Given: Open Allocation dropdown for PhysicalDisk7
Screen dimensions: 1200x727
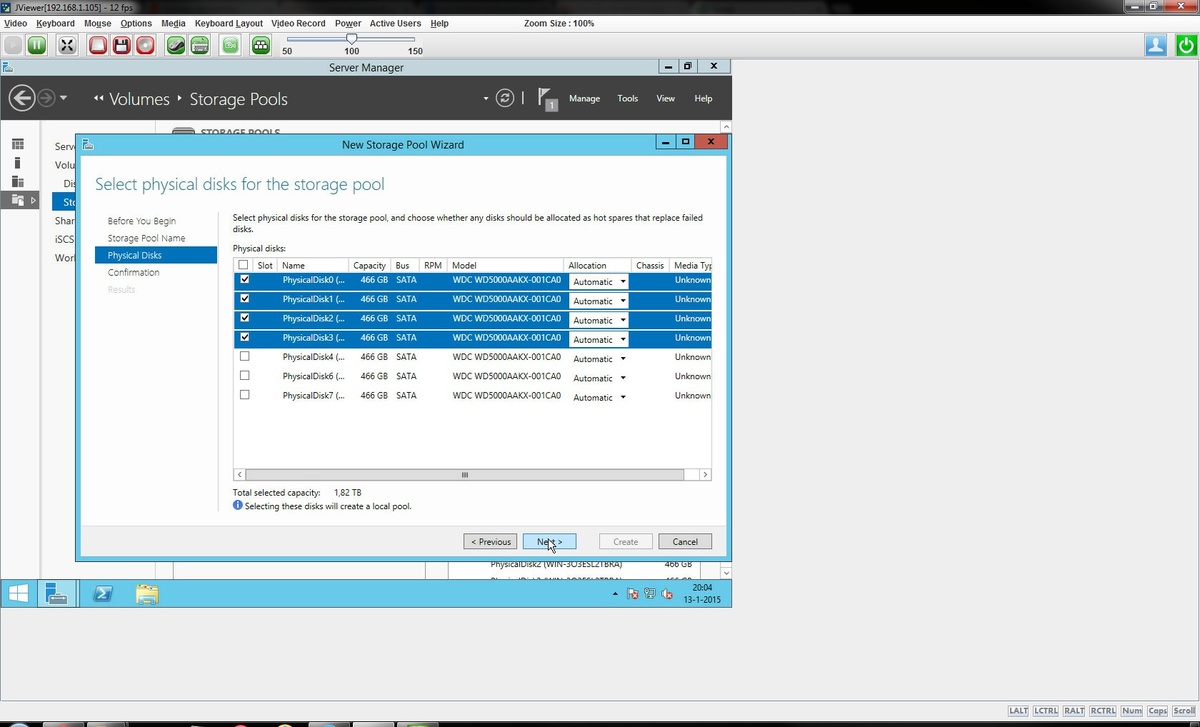Looking at the screenshot, I should (x=598, y=397).
